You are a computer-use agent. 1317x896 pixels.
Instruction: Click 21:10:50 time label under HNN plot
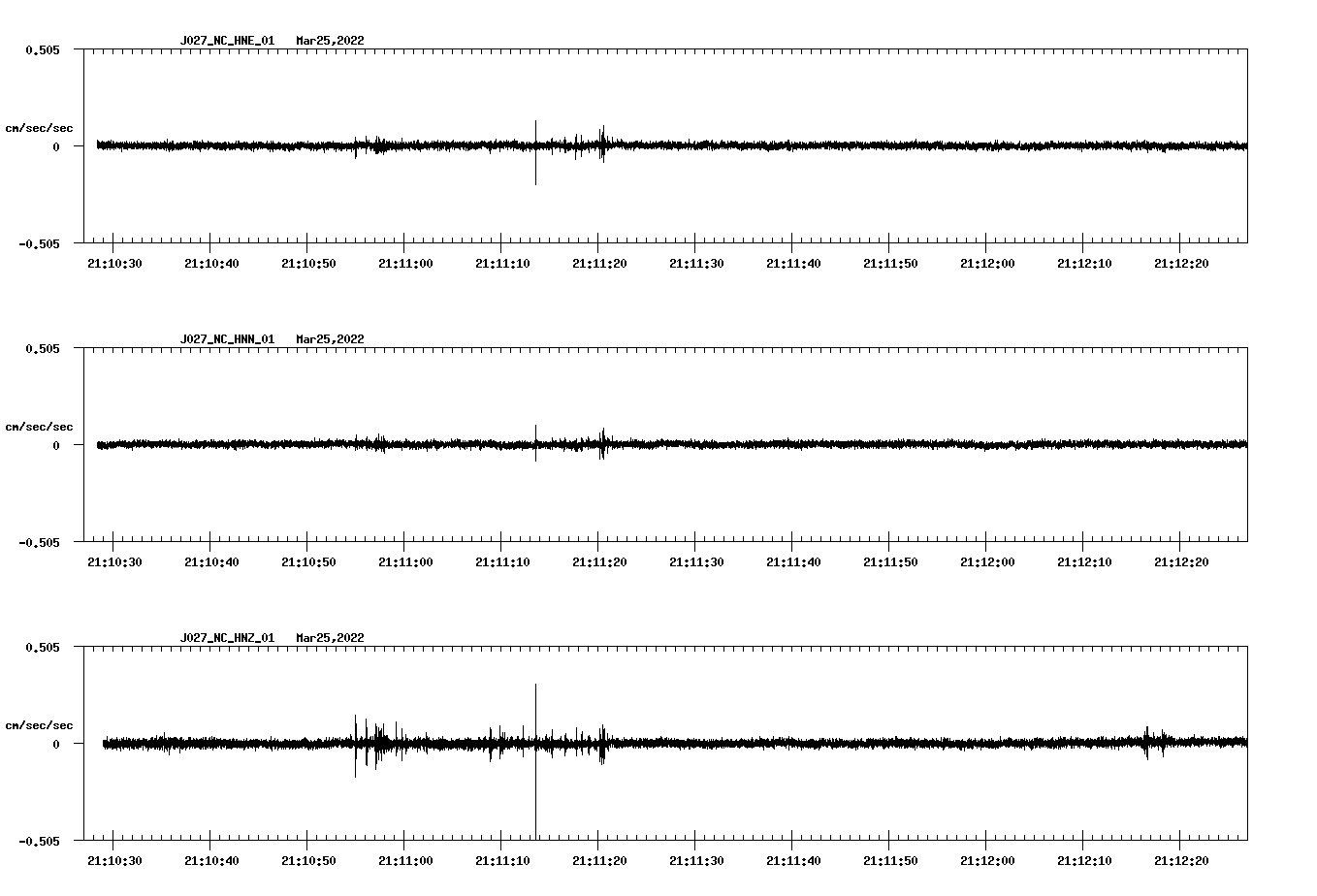(x=308, y=562)
